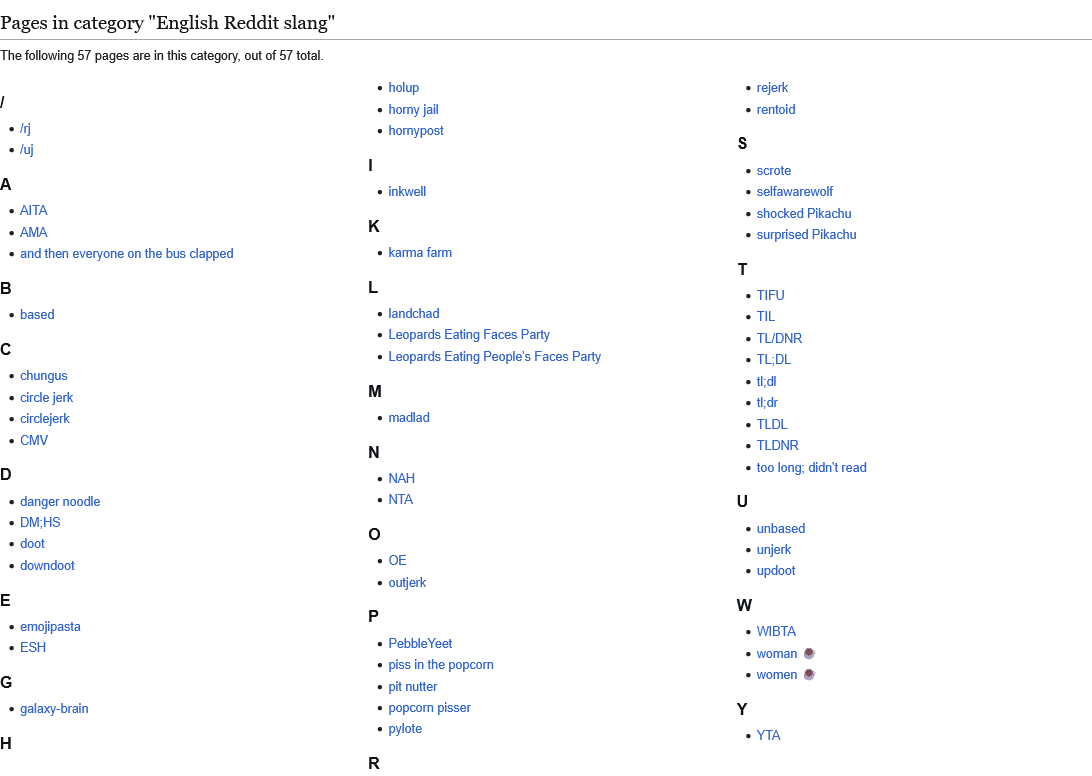Click the YTA link
Image resolution: width=1092 pixels, height=776 pixels.
click(768, 736)
